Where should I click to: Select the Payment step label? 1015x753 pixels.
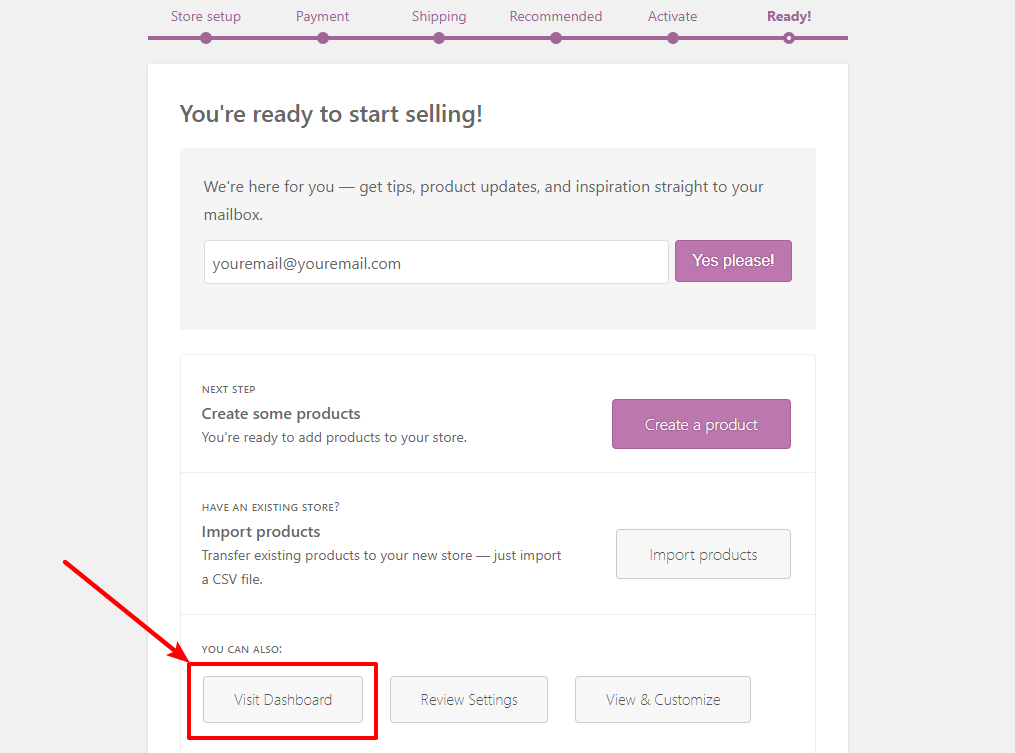(x=323, y=16)
